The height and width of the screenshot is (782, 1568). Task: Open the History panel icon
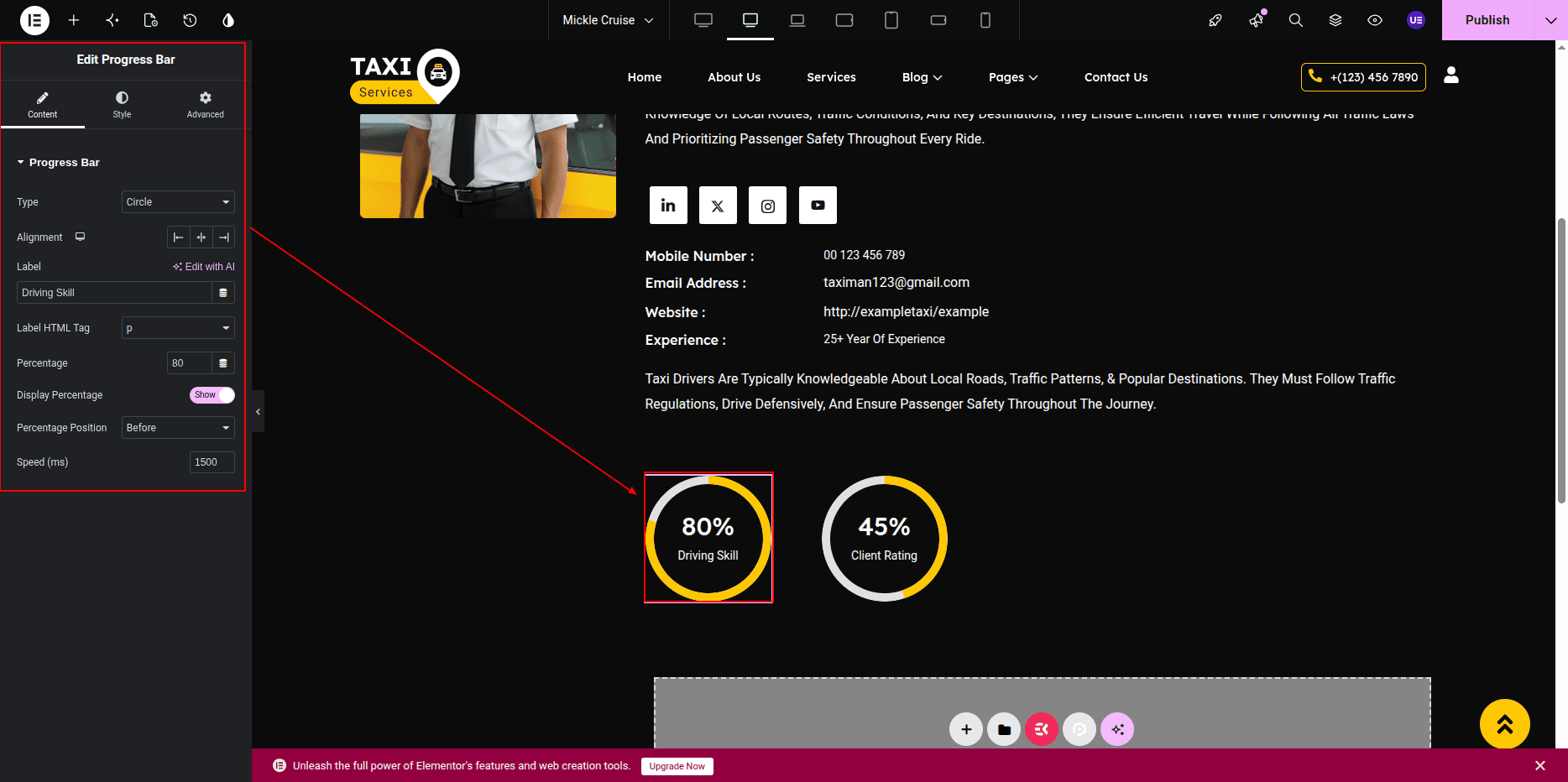point(190,20)
